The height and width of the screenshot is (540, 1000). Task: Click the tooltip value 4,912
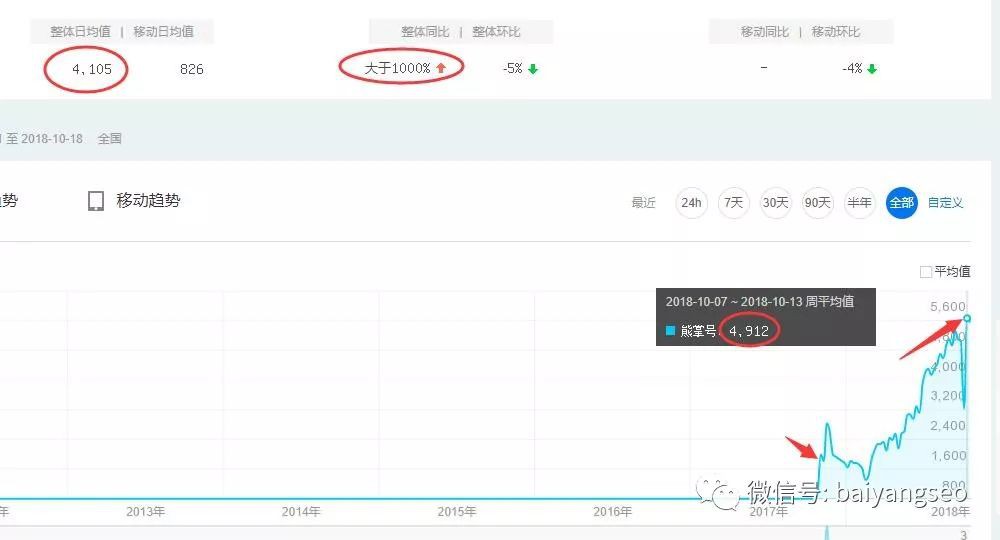coord(749,331)
